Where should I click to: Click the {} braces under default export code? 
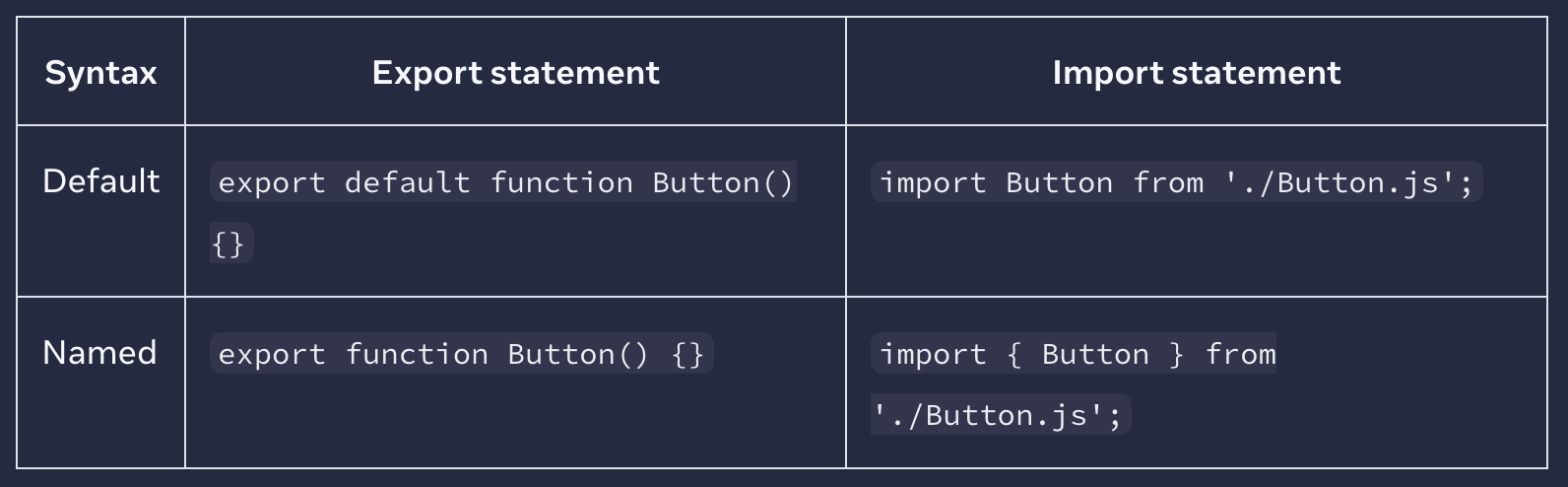(x=231, y=243)
